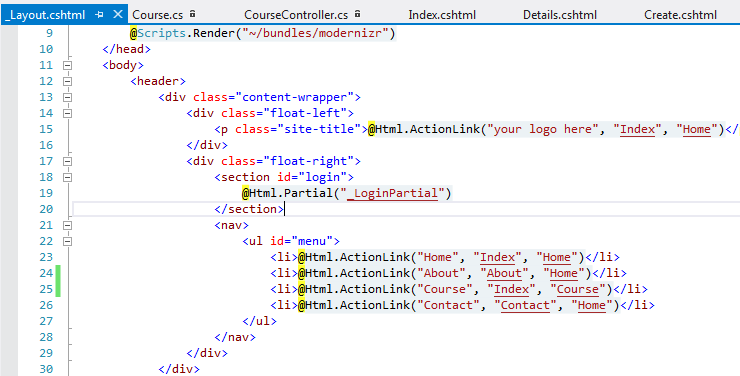The height and width of the screenshot is (376, 740).
Task: Collapse the float-right div on line 17
Action: pyautogui.click(x=67, y=161)
